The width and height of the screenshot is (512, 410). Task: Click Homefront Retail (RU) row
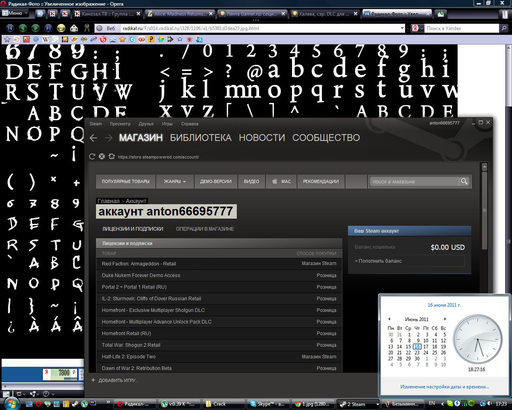point(219,333)
